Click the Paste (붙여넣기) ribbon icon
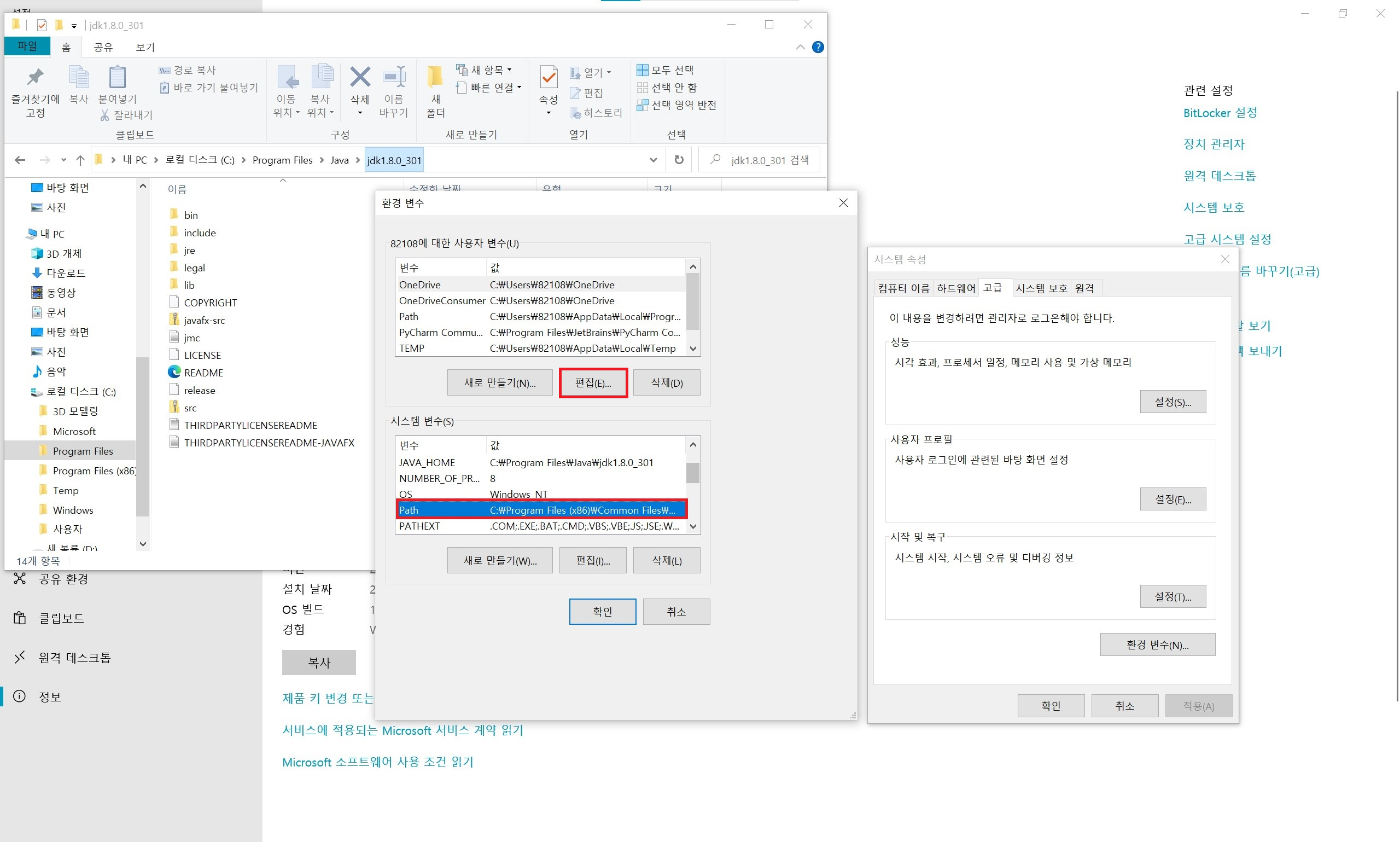1400x842 pixels. click(x=118, y=78)
